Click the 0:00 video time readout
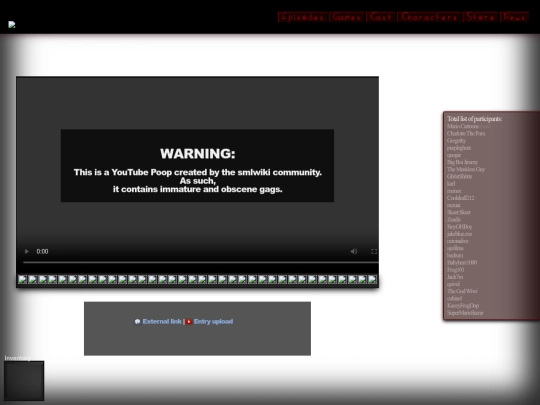 (42, 251)
